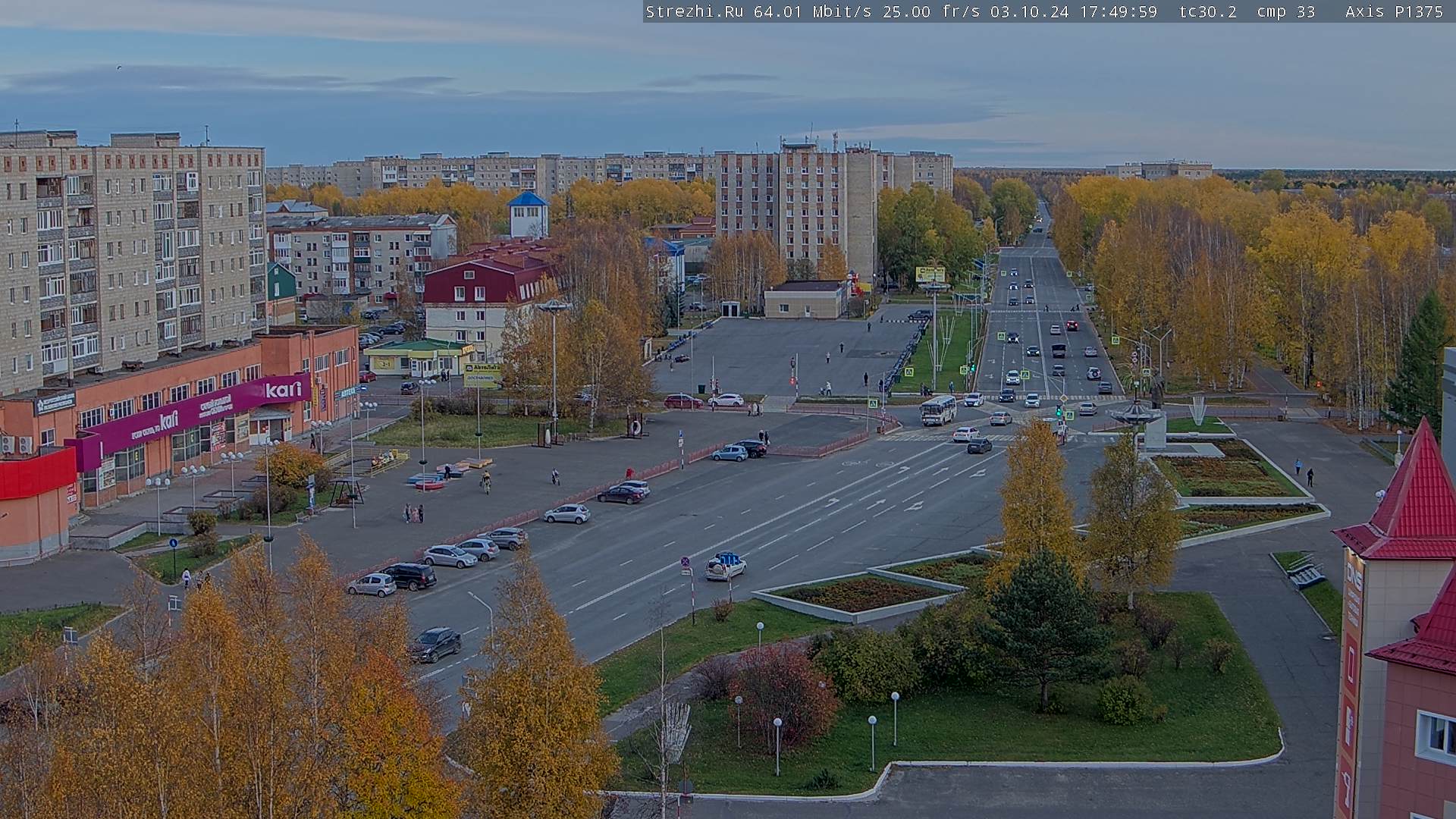Select the tc30.2 overlay value
The width and height of the screenshot is (1456, 819).
[x=1207, y=11]
